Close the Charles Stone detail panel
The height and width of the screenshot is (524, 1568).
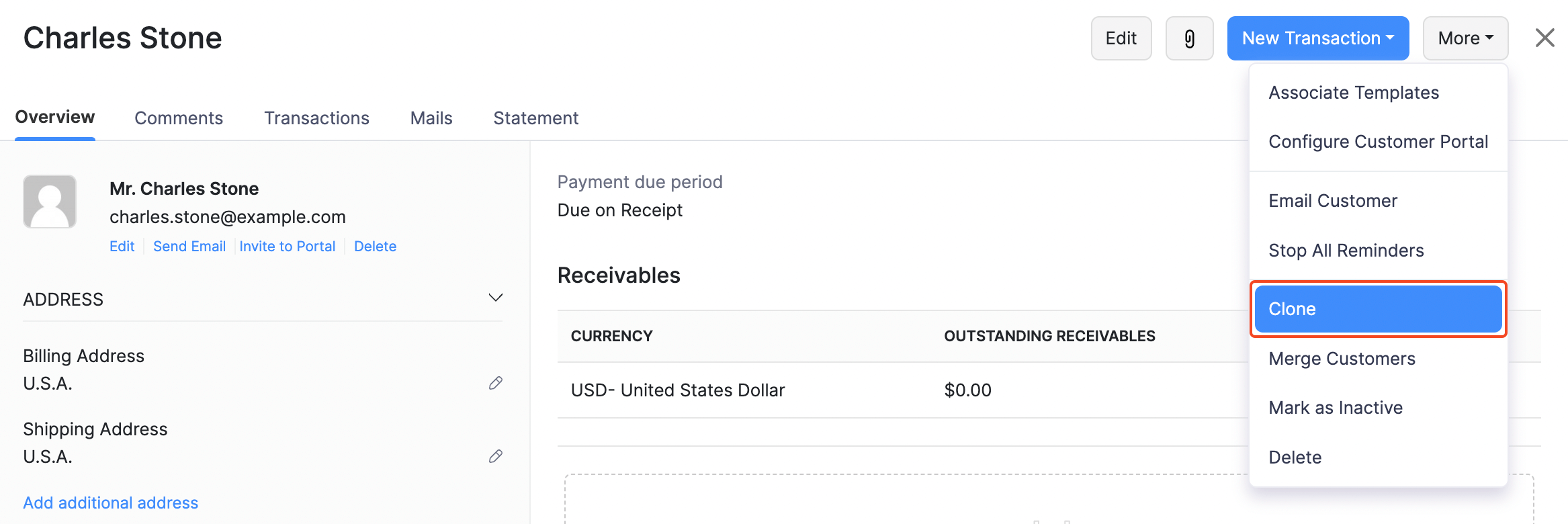point(1544,38)
